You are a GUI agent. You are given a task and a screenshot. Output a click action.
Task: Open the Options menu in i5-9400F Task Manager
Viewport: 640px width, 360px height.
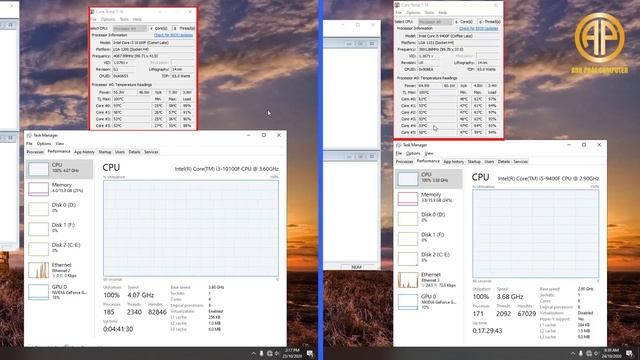(413, 153)
